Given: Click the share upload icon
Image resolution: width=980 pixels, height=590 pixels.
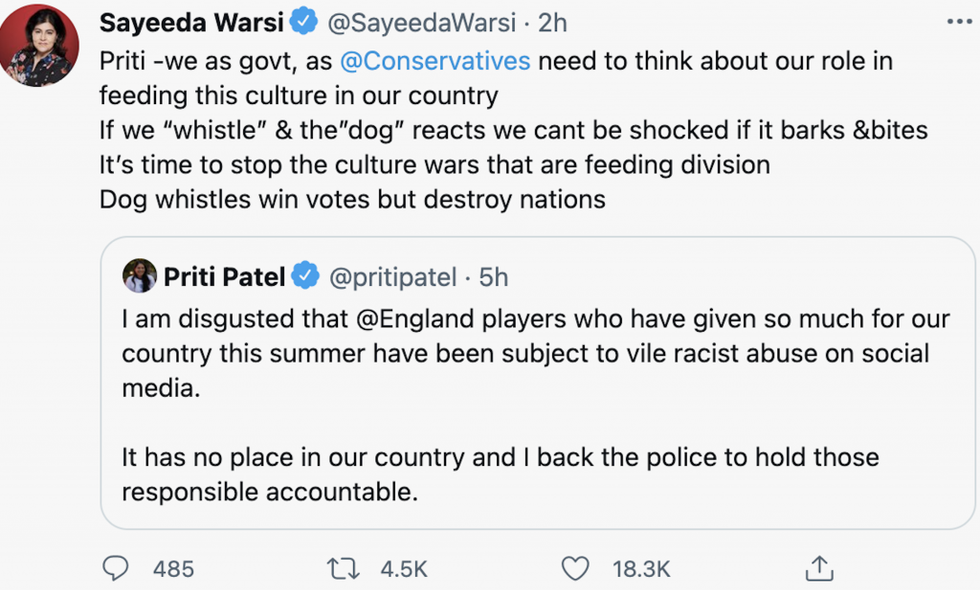Looking at the screenshot, I should (x=818, y=569).
